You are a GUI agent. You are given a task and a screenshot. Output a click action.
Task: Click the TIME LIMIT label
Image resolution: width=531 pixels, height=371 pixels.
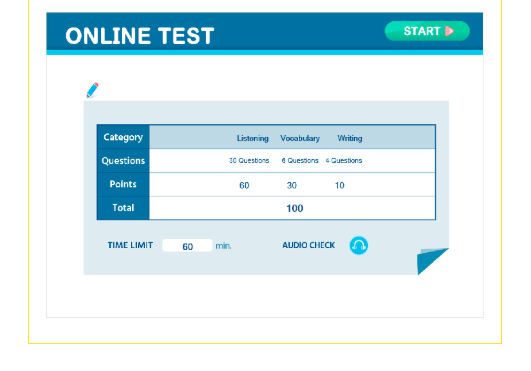[130, 245]
